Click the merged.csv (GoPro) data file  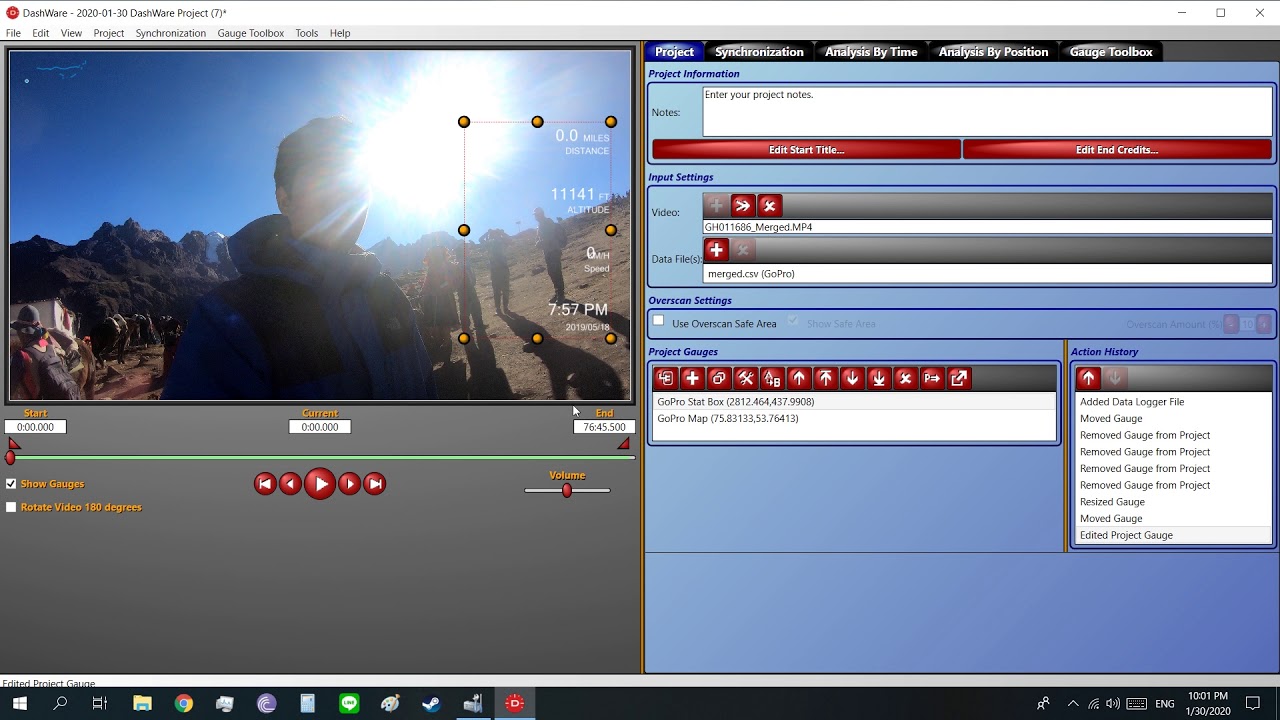[988, 273]
